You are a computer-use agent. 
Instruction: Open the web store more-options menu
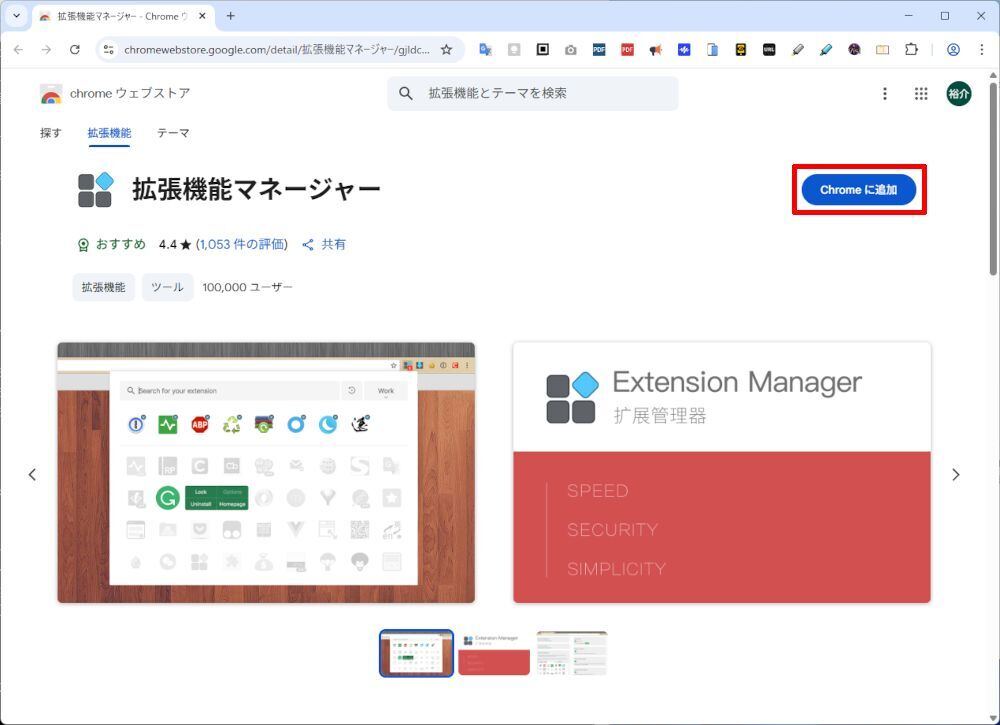[885, 94]
